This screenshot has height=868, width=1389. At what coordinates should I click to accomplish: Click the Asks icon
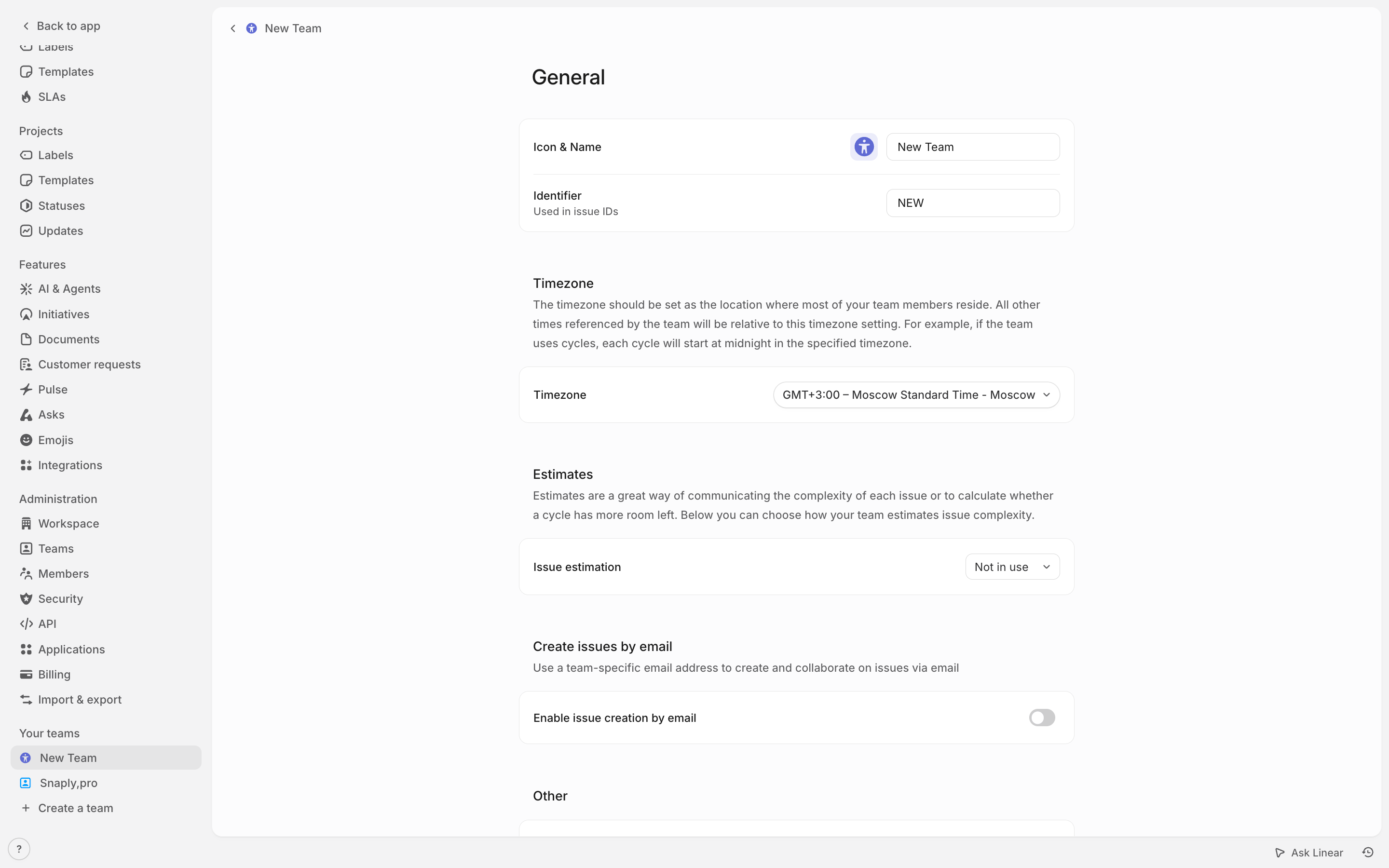point(26,415)
